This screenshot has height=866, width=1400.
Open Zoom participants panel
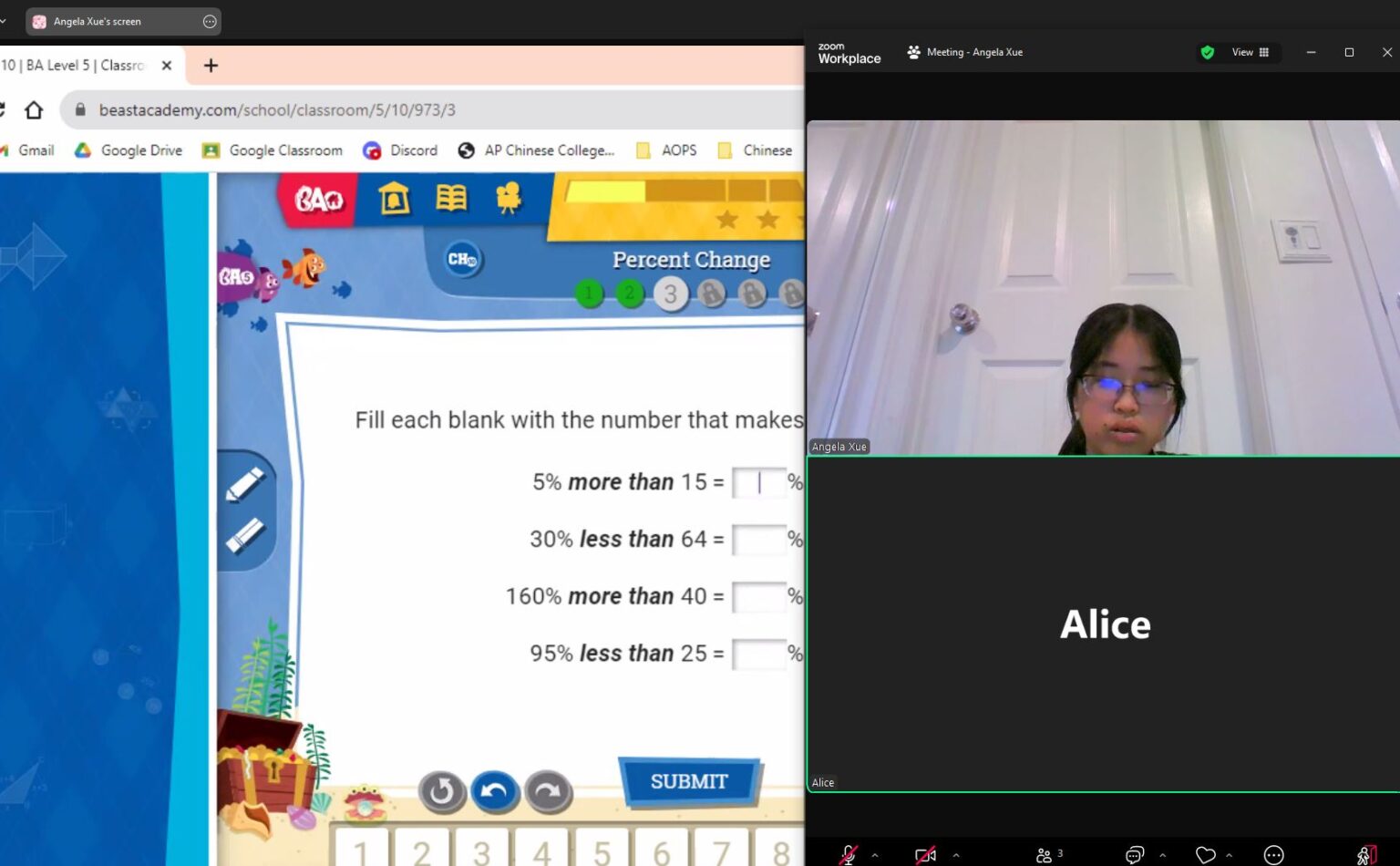1049,855
